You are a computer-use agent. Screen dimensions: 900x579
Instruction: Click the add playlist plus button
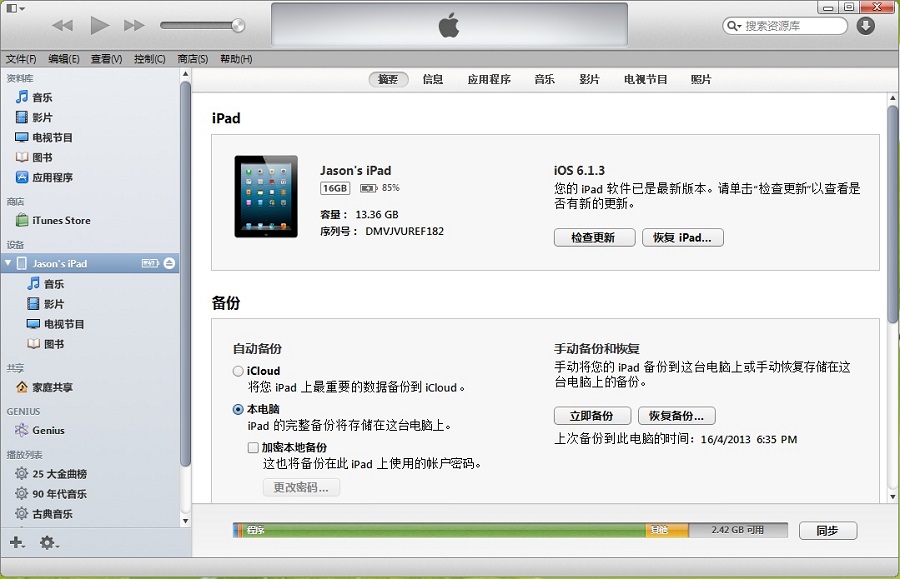[17, 542]
